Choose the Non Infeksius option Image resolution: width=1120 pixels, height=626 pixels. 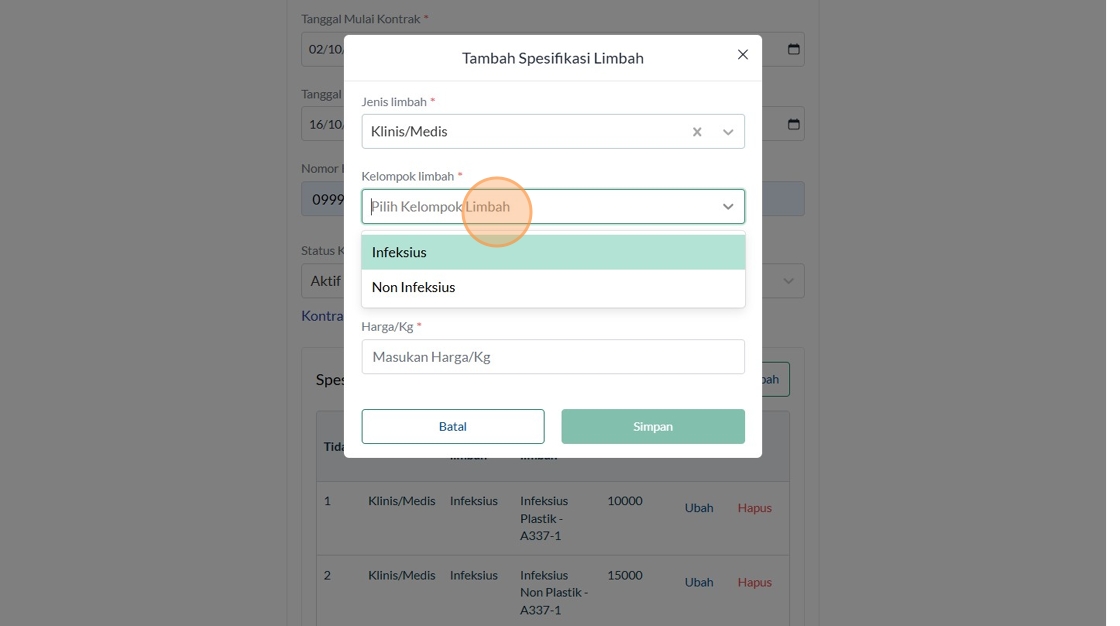553,287
